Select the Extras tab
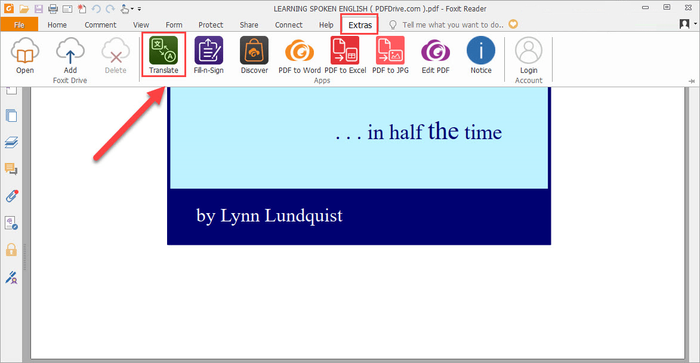The image size is (700, 363). (360, 25)
